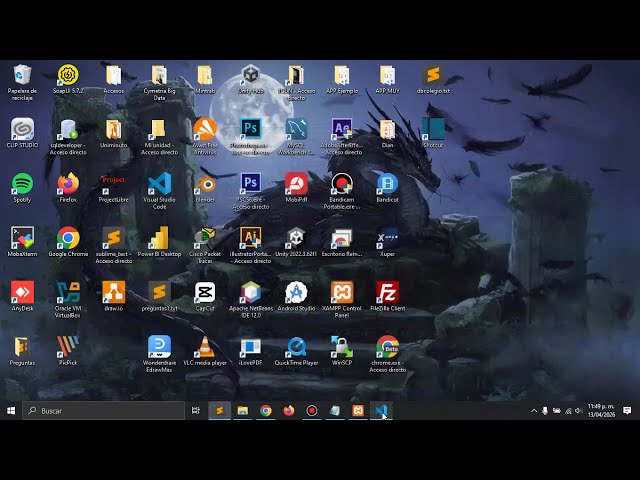This screenshot has width=640, height=480.
Task: Open the chrome.exe Beta shortcut
Action: 387,354
